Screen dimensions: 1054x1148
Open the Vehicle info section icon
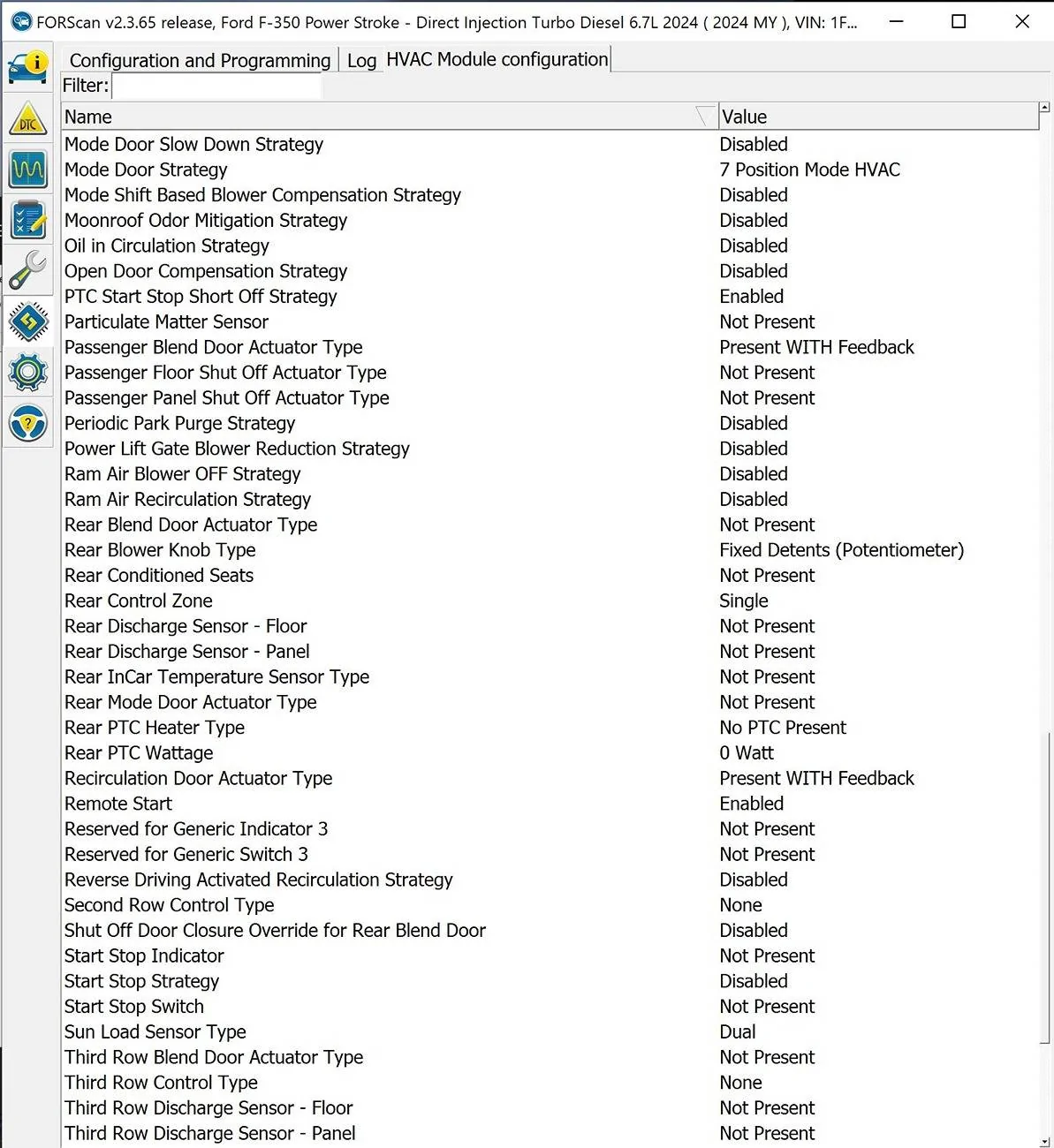pyautogui.click(x=28, y=67)
